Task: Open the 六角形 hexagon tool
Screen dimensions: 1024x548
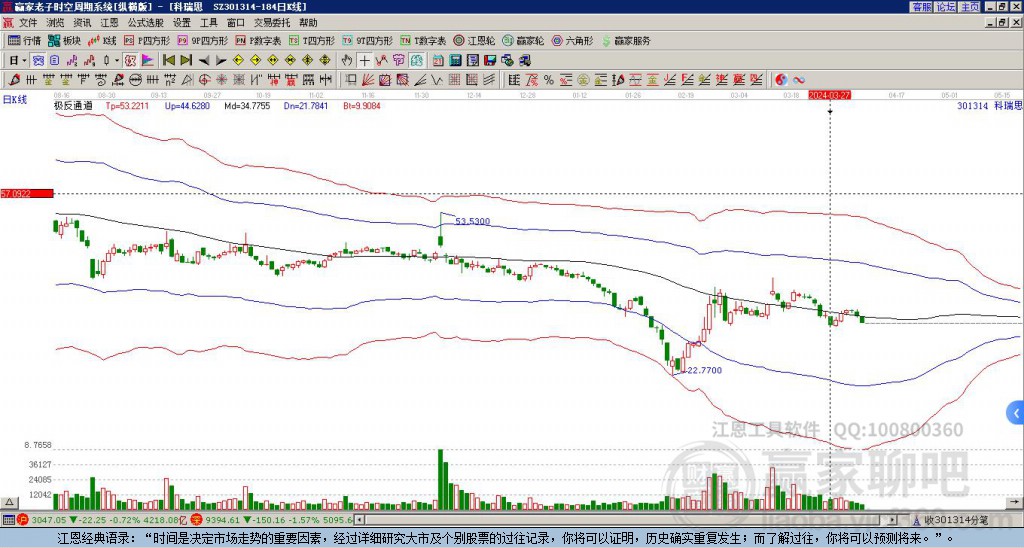Action: 572,40
